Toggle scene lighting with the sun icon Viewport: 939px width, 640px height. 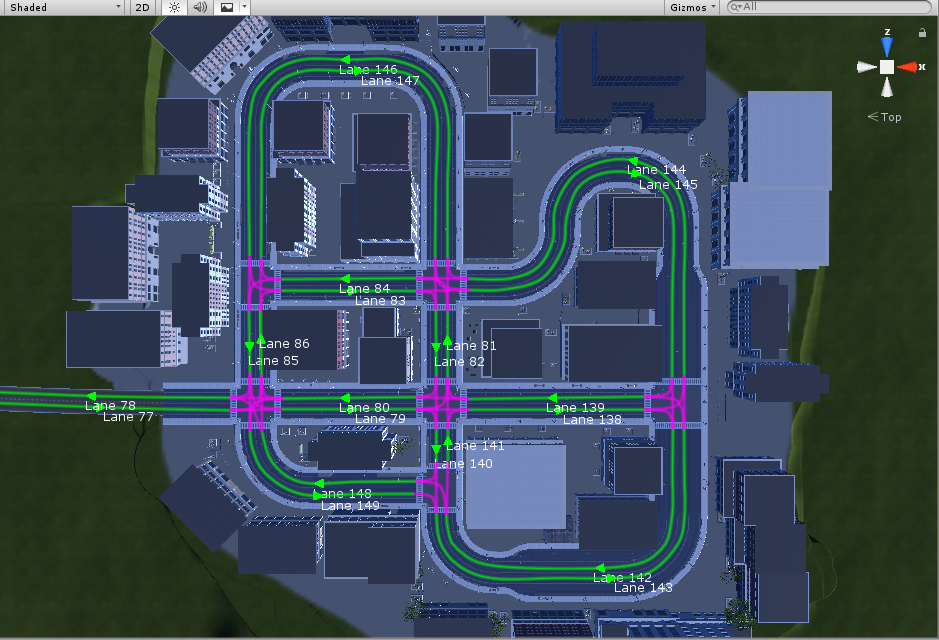coord(173,7)
